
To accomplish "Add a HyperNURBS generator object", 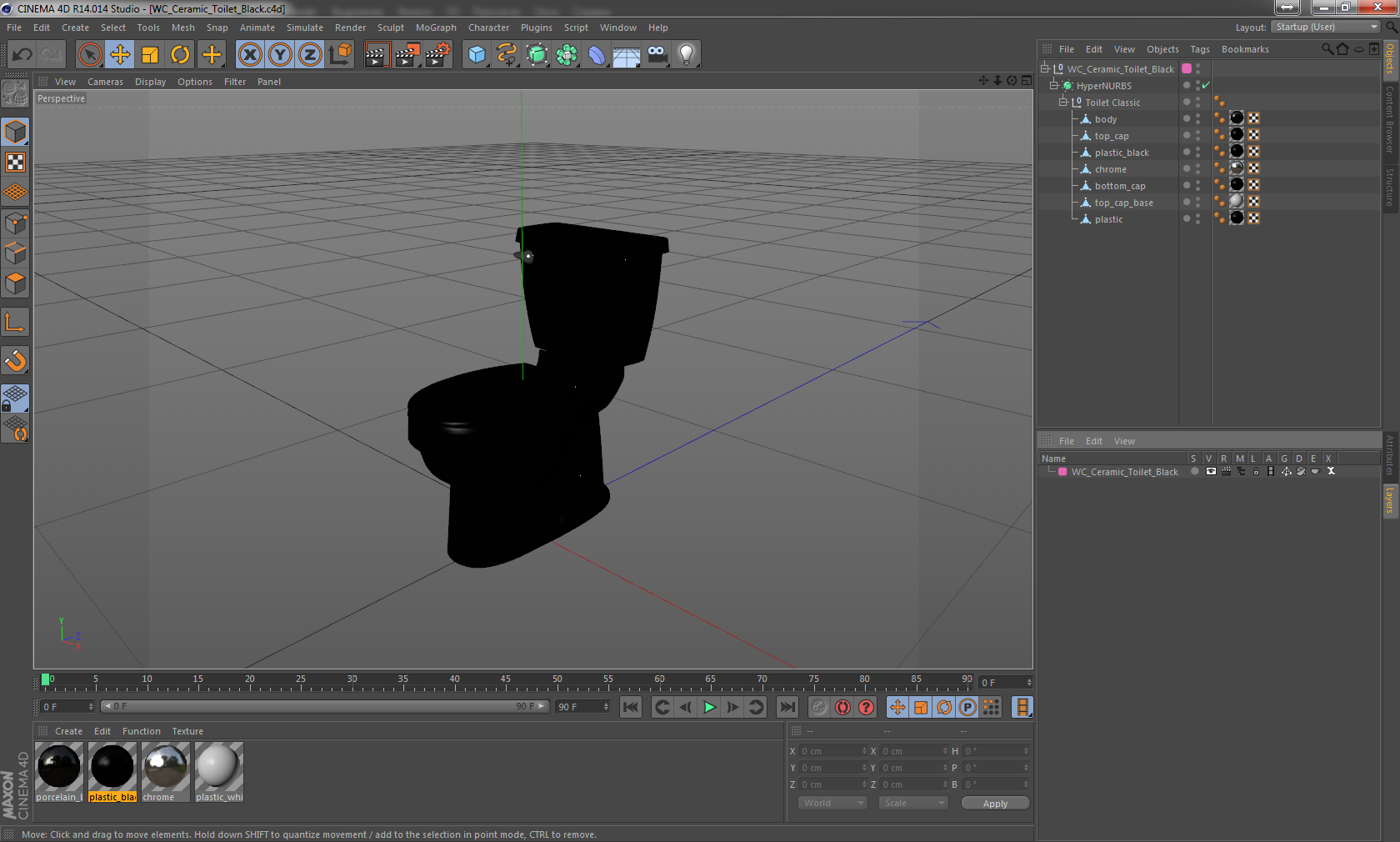I will coord(537,55).
